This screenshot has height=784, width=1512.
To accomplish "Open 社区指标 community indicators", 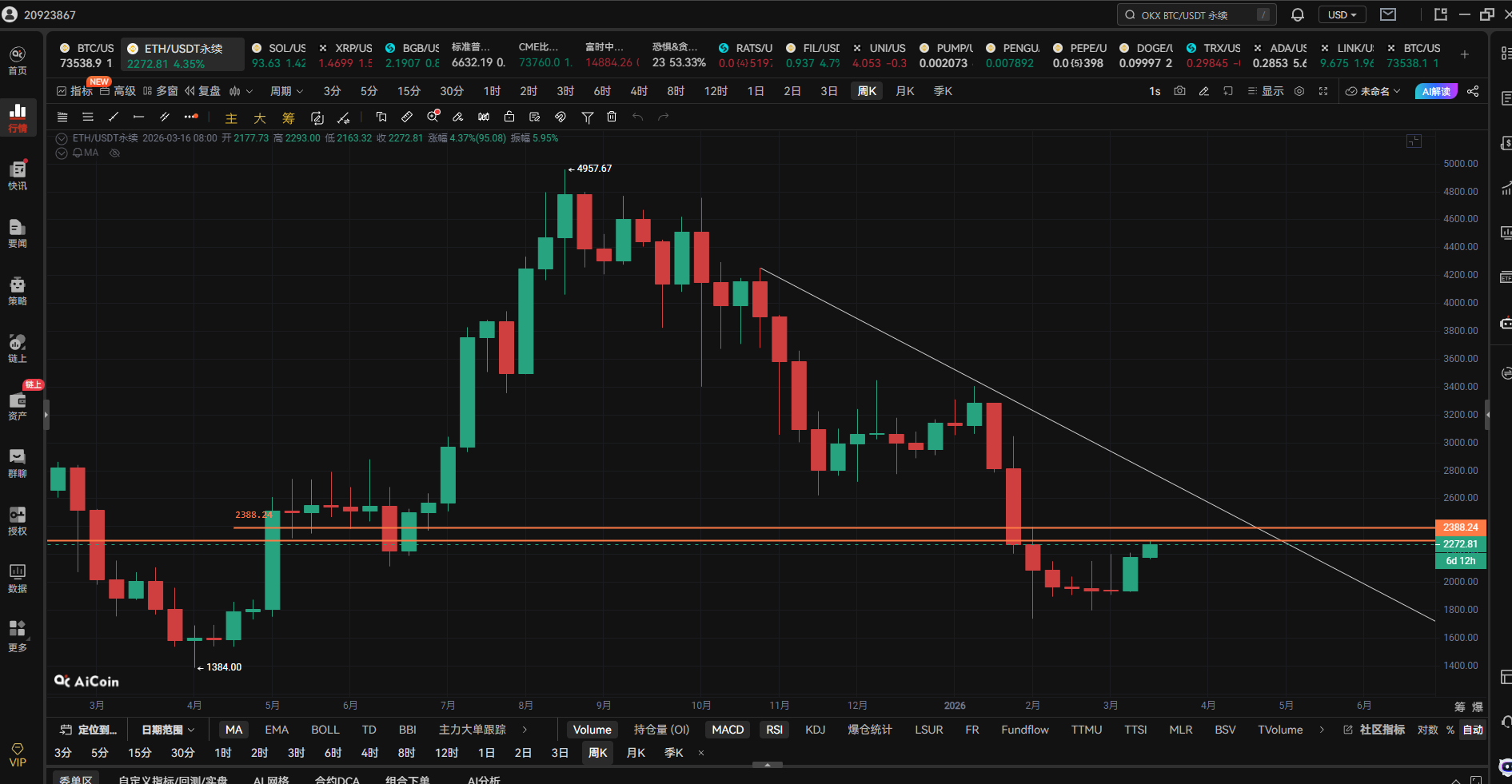I will (1374, 730).
